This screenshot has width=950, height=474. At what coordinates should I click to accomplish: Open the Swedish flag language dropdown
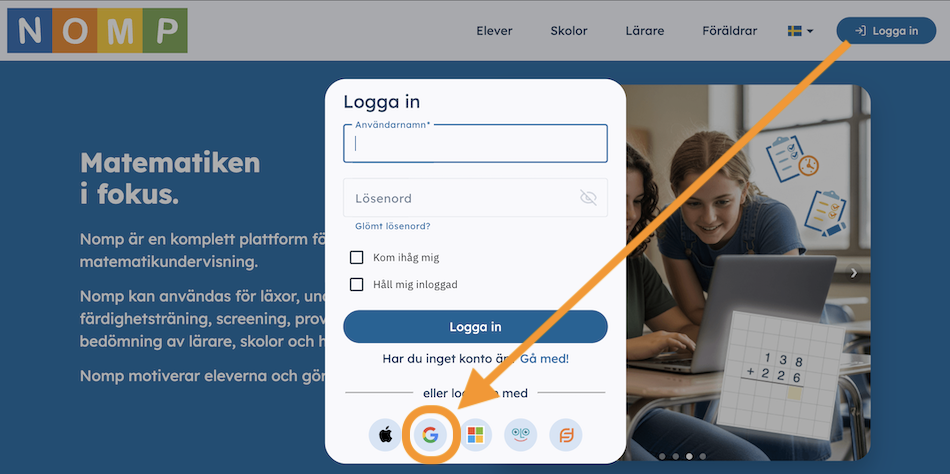(800, 31)
